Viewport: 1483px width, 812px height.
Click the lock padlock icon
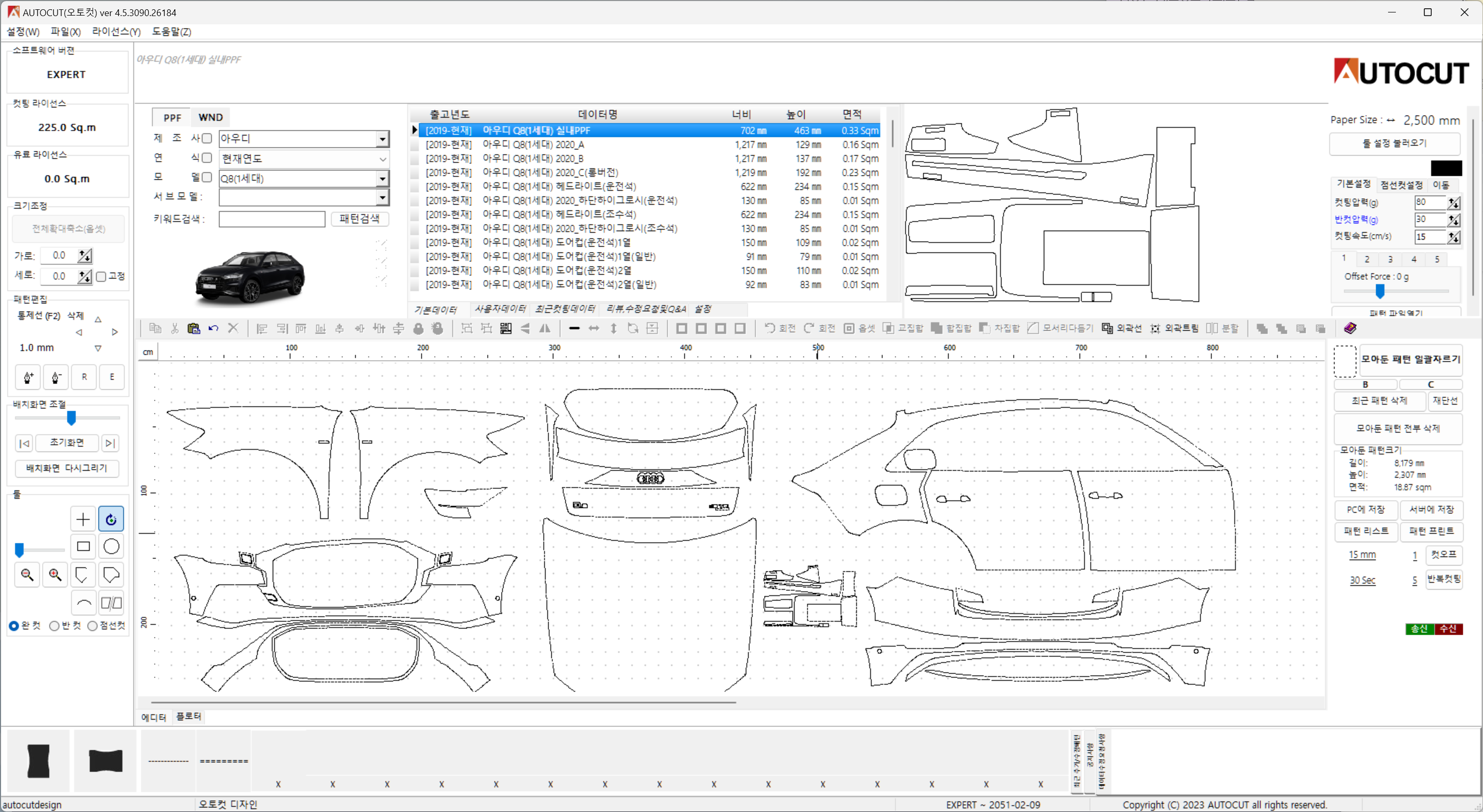(x=418, y=328)
